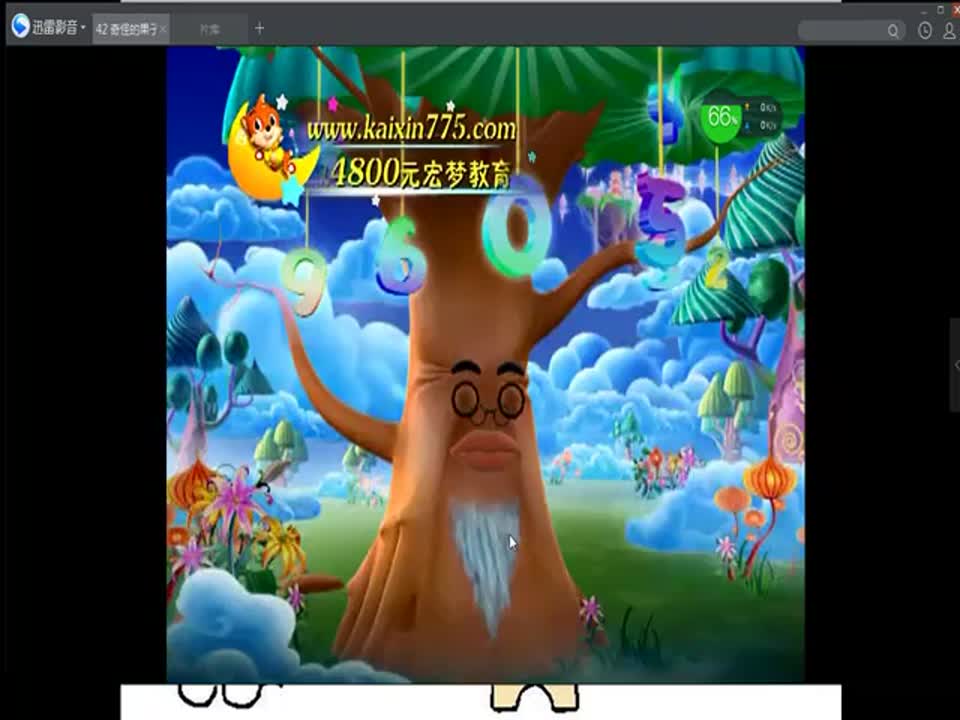
Task: Close the "42 奇怪的果子" tab
Action: [164, 29]
